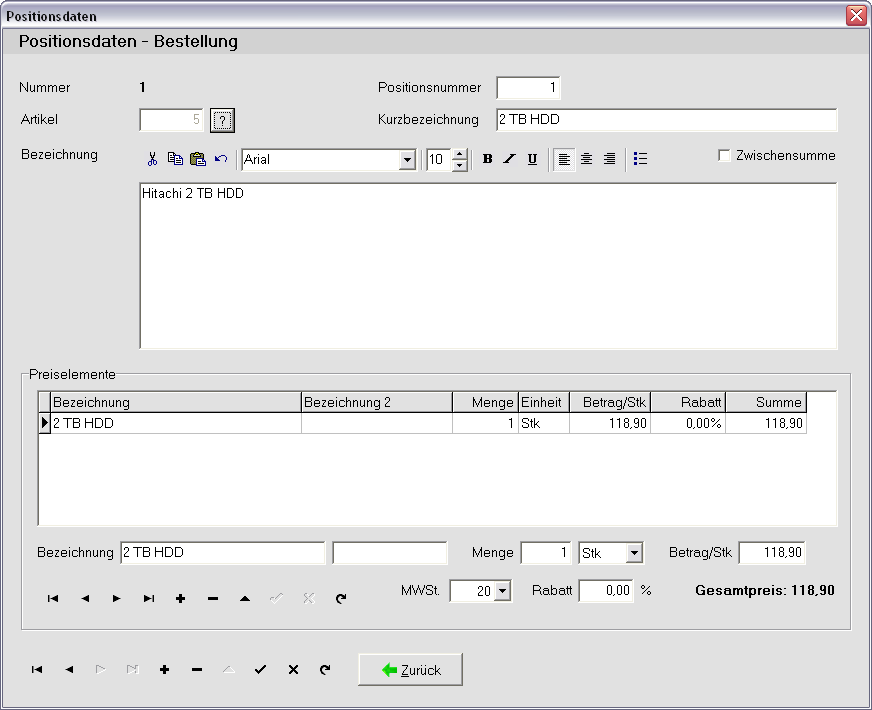Click the Betrag/Stk input field
The image size is (872, 710).
tap(772, 553)
